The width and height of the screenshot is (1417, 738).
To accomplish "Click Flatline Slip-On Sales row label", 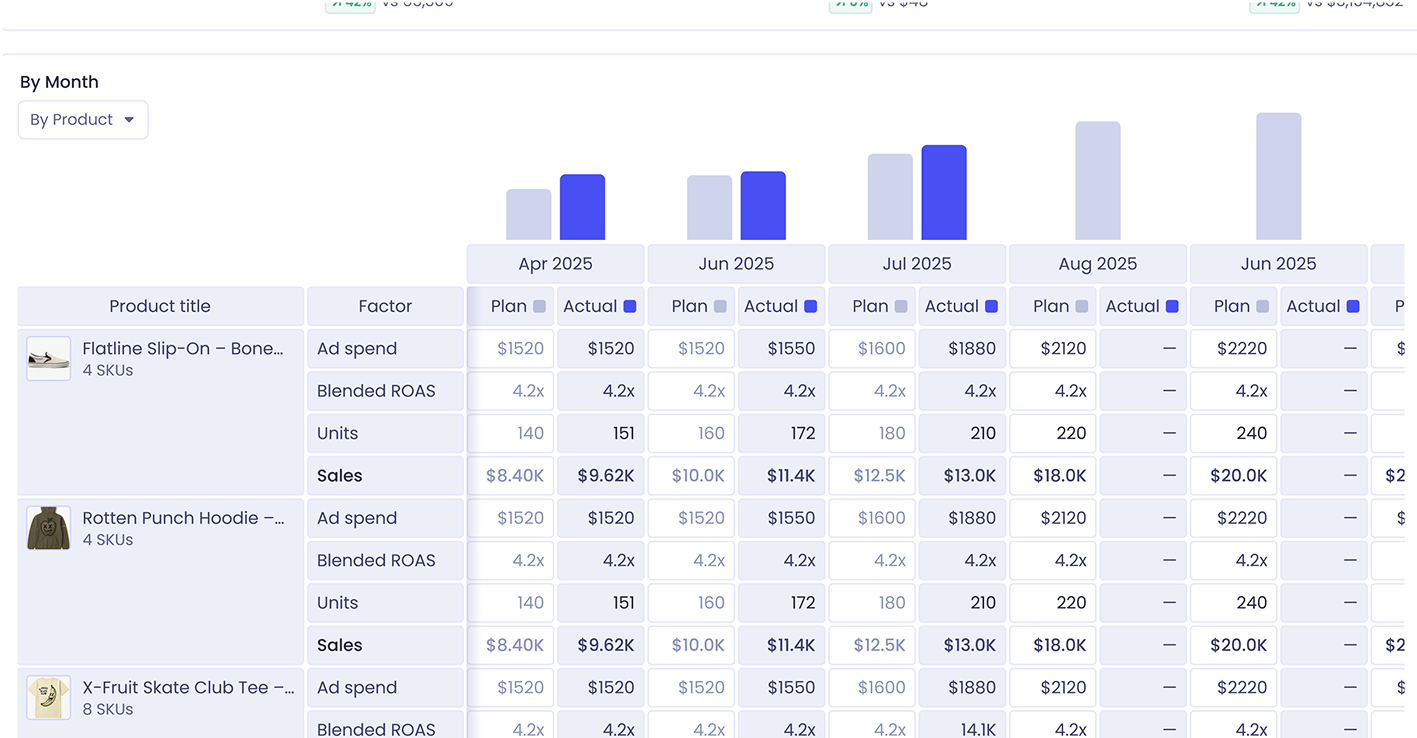I will [x=385, y=476].
